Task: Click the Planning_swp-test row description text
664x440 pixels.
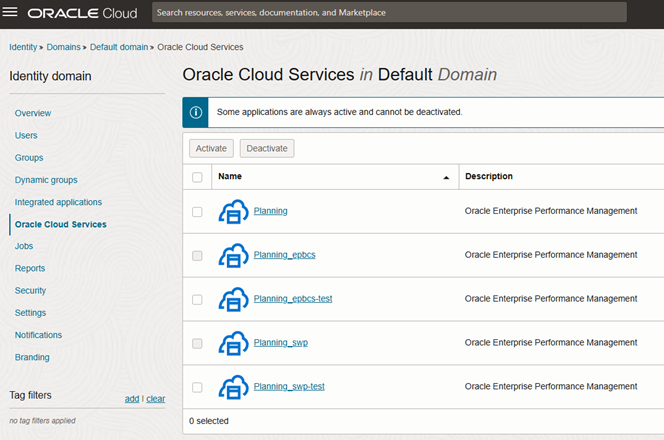Action: [551, 386]
